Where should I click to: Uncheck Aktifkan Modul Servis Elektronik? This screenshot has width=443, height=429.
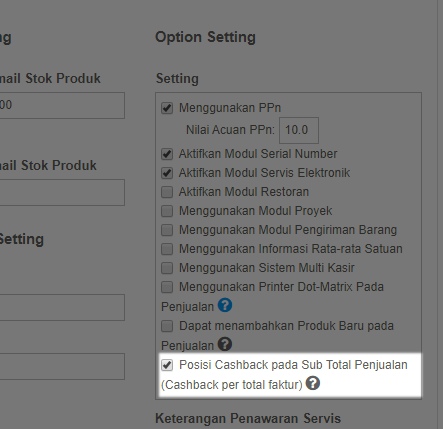167,173
